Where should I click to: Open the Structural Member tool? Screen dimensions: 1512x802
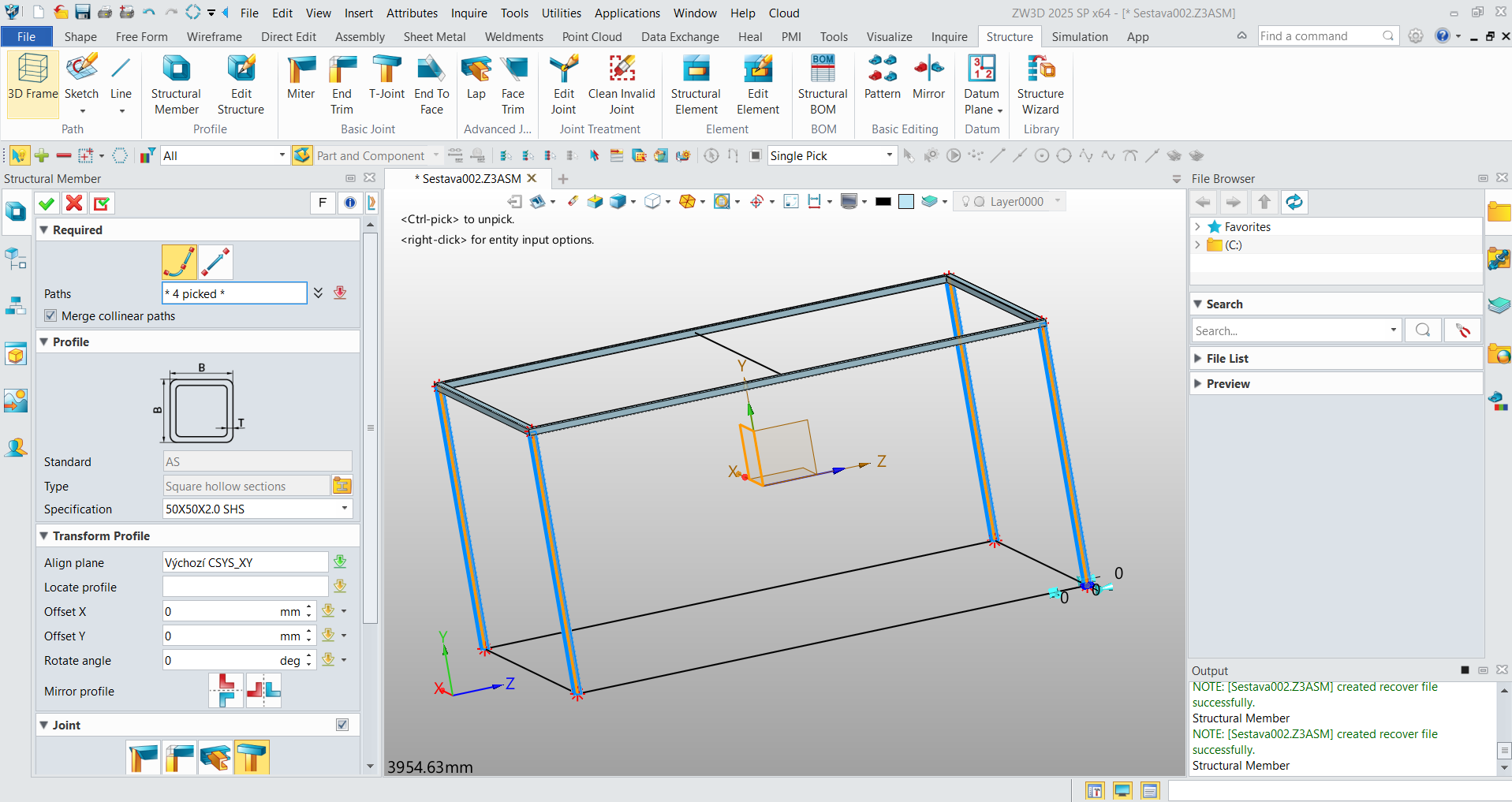click(176, 84)
